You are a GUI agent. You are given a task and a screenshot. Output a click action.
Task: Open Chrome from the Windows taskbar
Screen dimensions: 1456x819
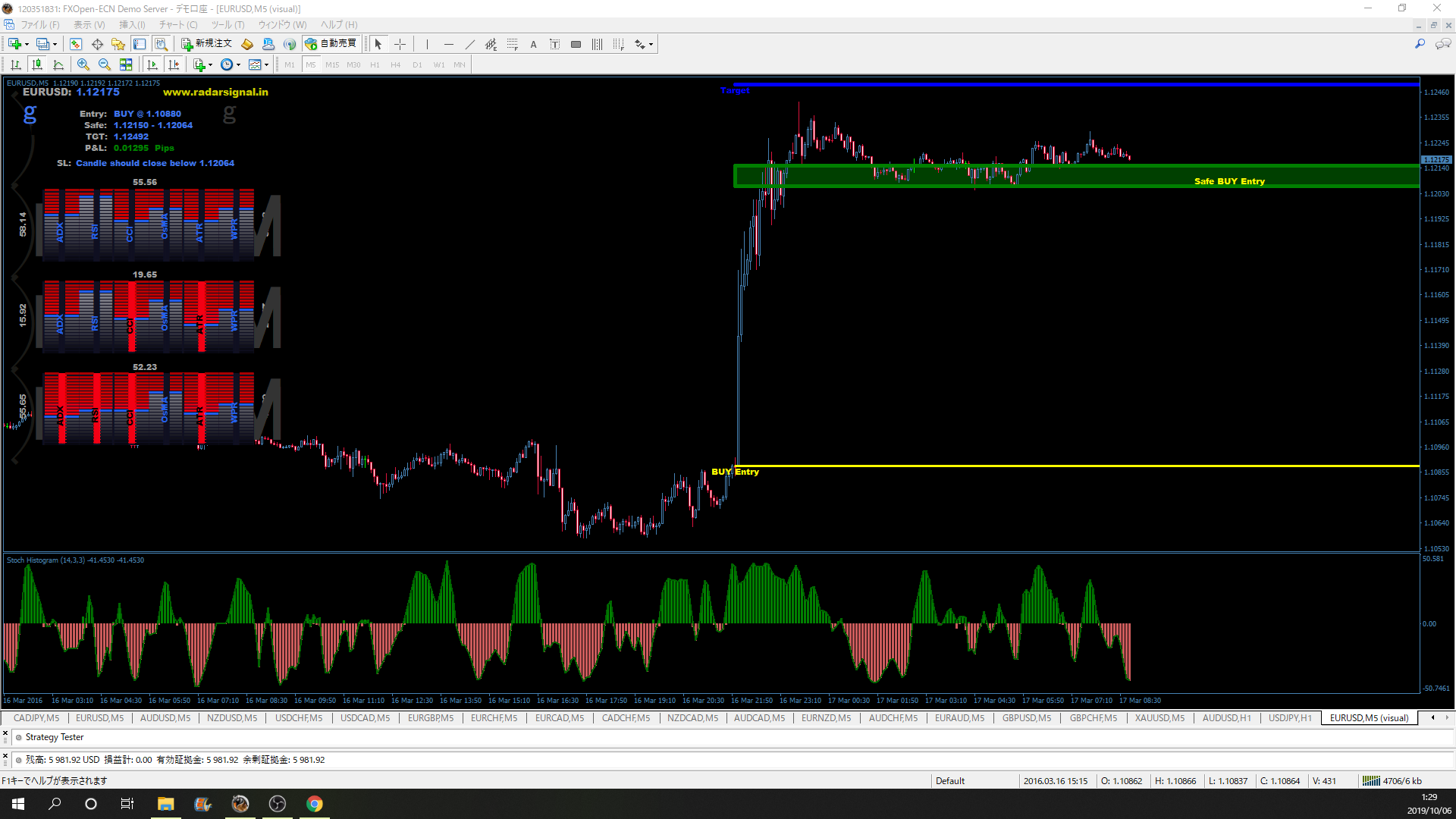(315, 804)
